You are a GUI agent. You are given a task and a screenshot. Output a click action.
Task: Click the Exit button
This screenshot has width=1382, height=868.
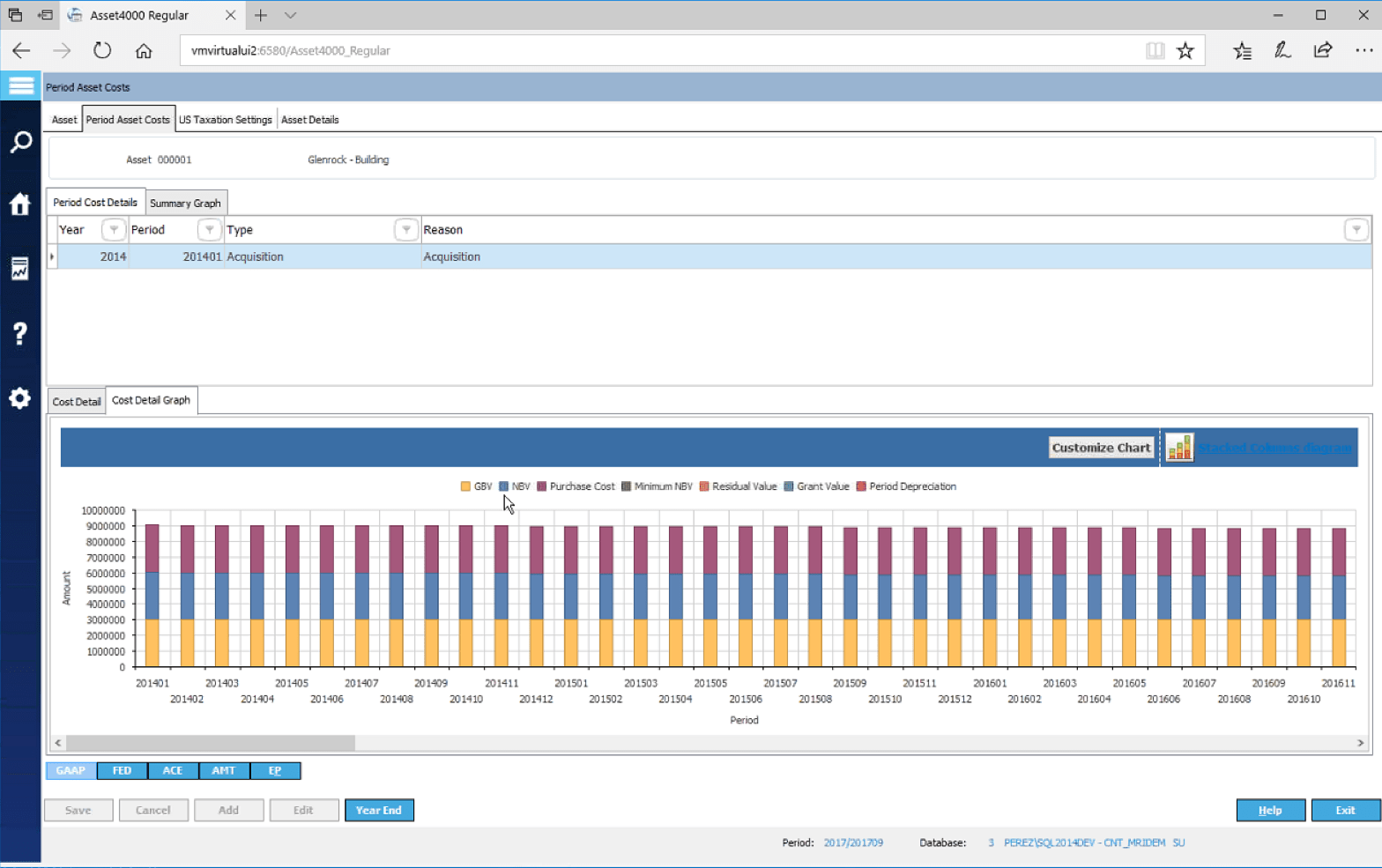[x=1345, y=810]
